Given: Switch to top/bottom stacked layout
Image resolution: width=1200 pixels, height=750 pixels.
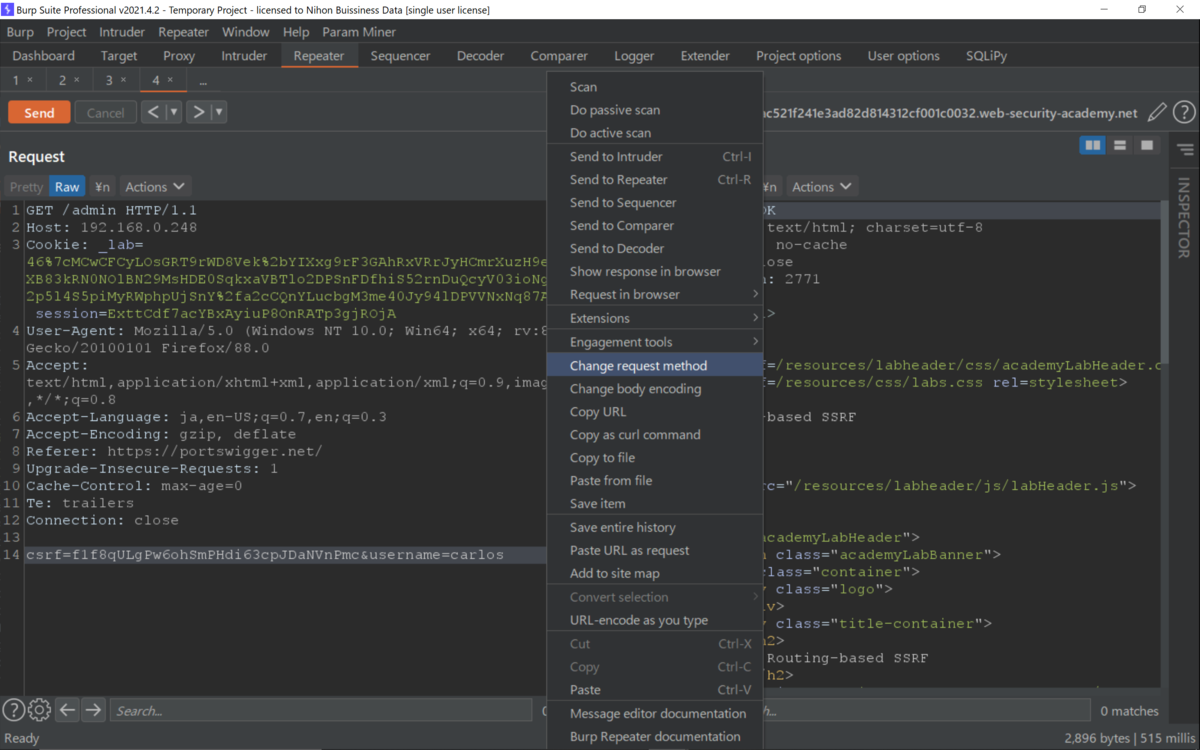Looking at the screenshot, I should (1120, 146).
